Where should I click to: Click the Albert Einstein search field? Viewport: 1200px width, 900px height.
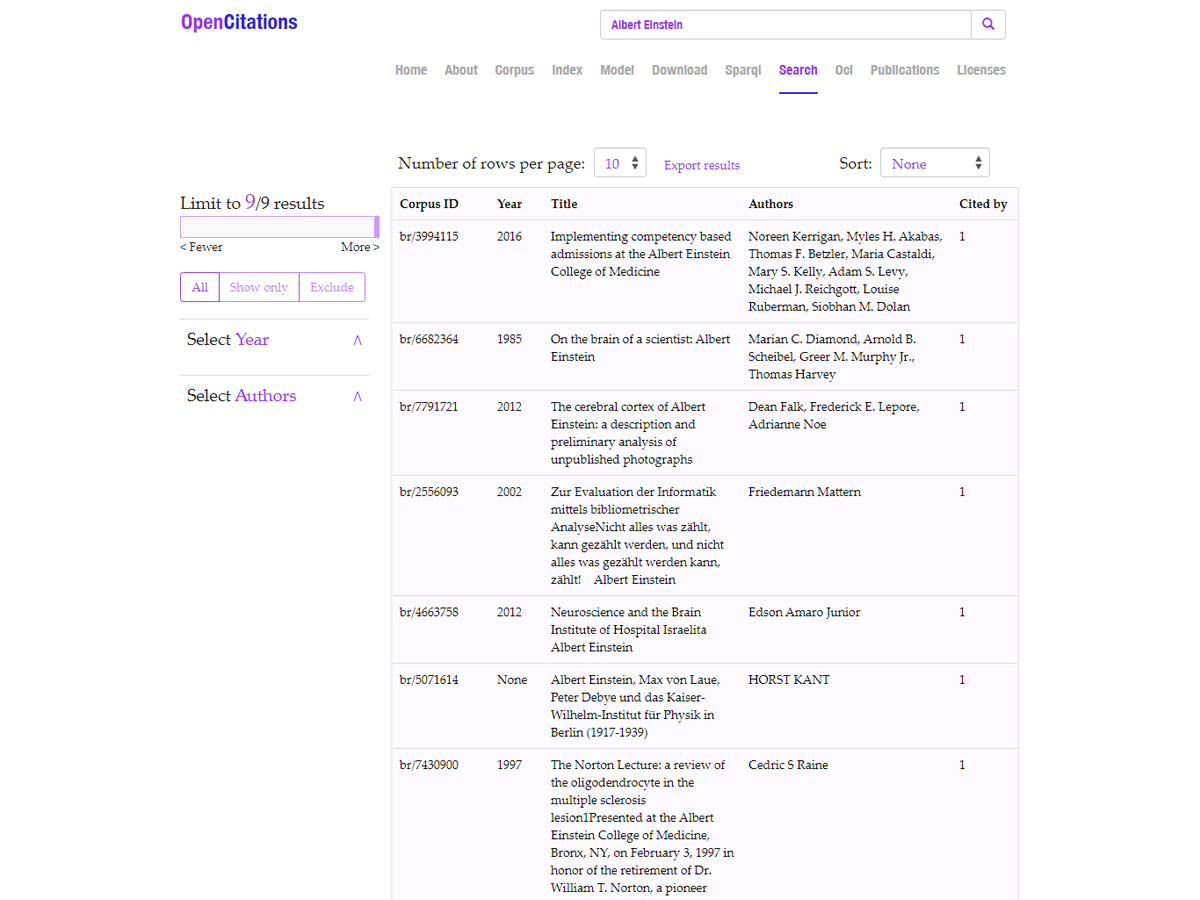click(x=785, y=25)
